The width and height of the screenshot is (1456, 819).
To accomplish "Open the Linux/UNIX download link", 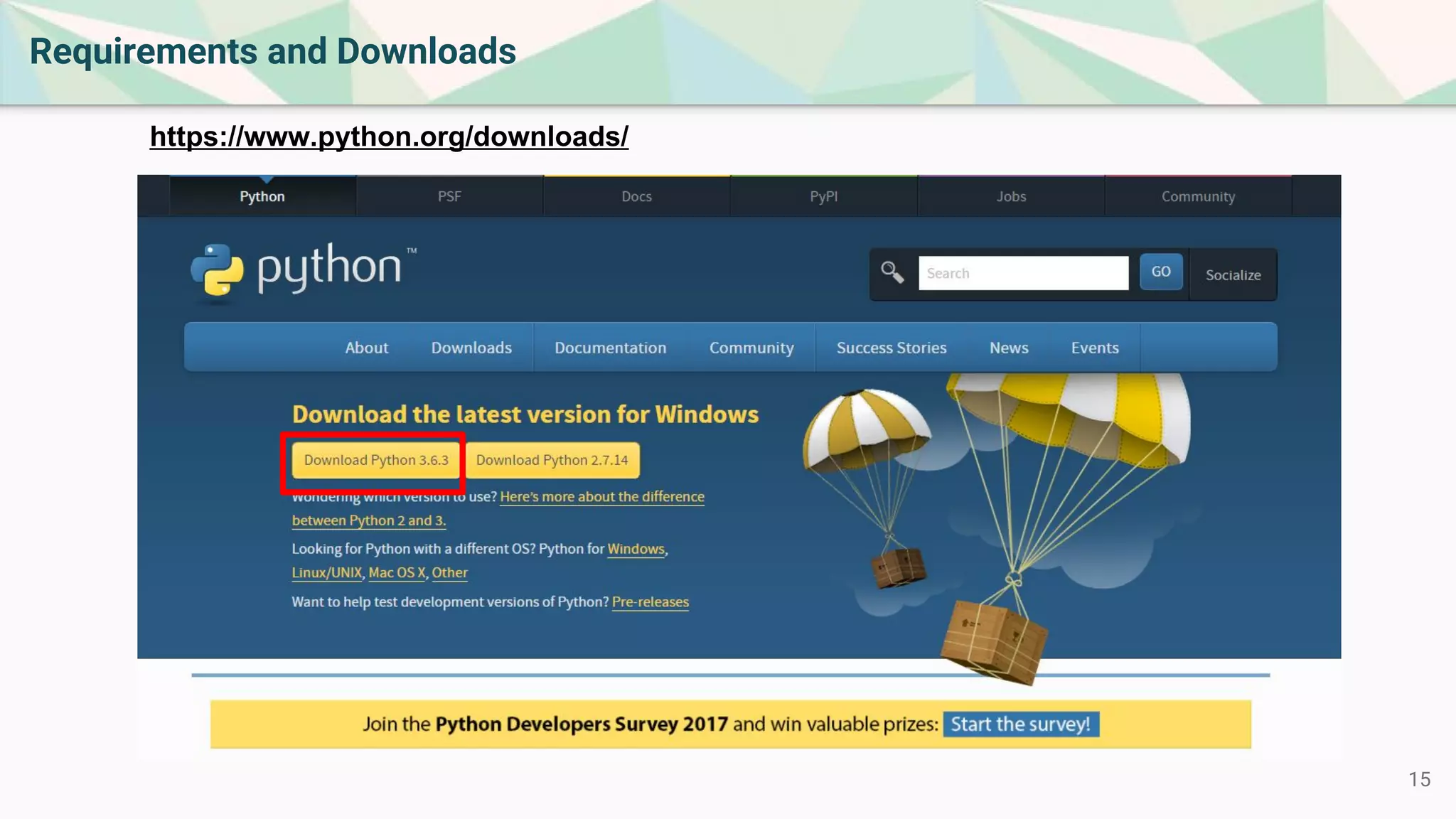I will pos(327,572).
